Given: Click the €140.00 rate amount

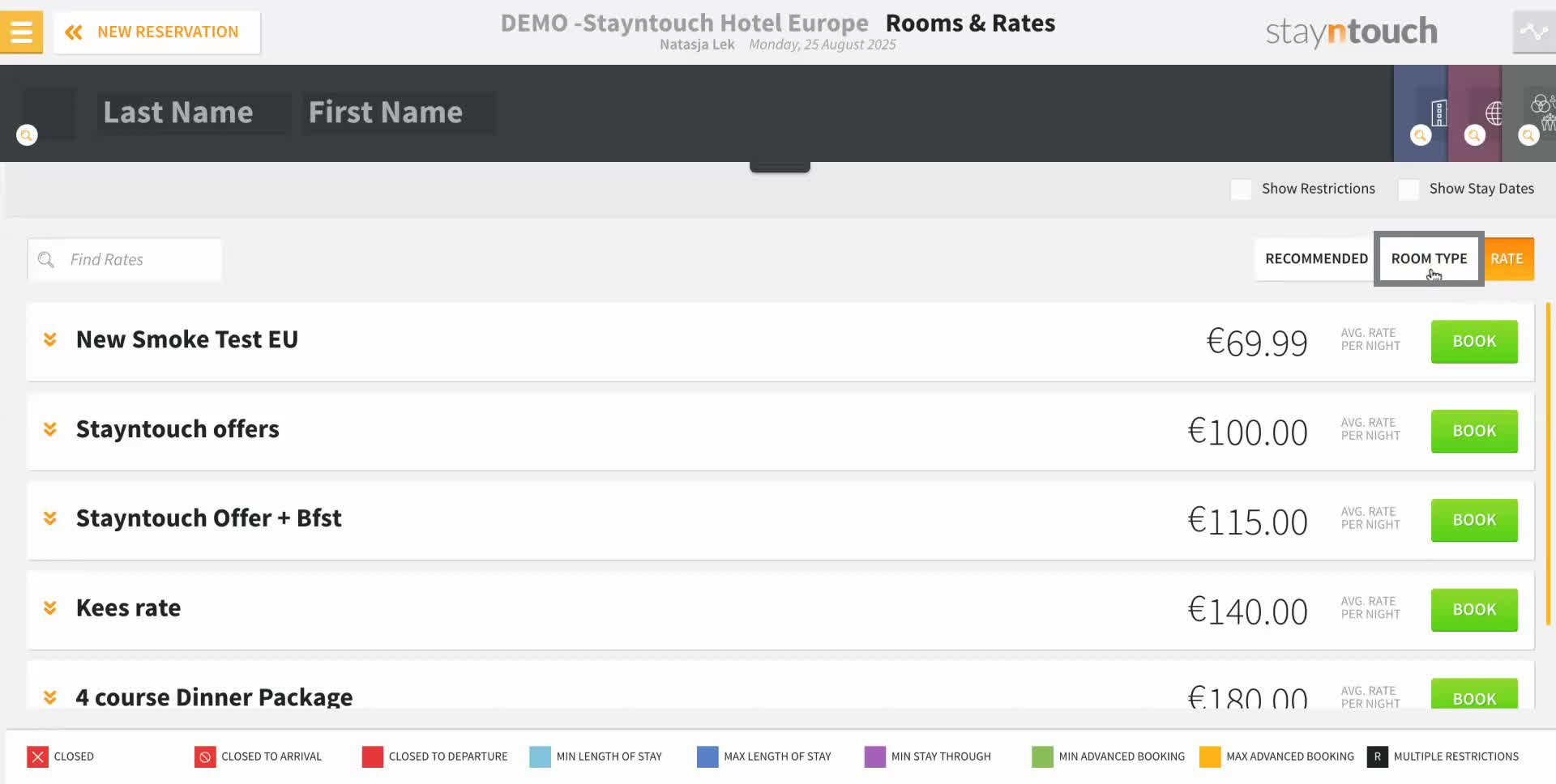Looking at the screenshot, I should [x=1248, y=611].
